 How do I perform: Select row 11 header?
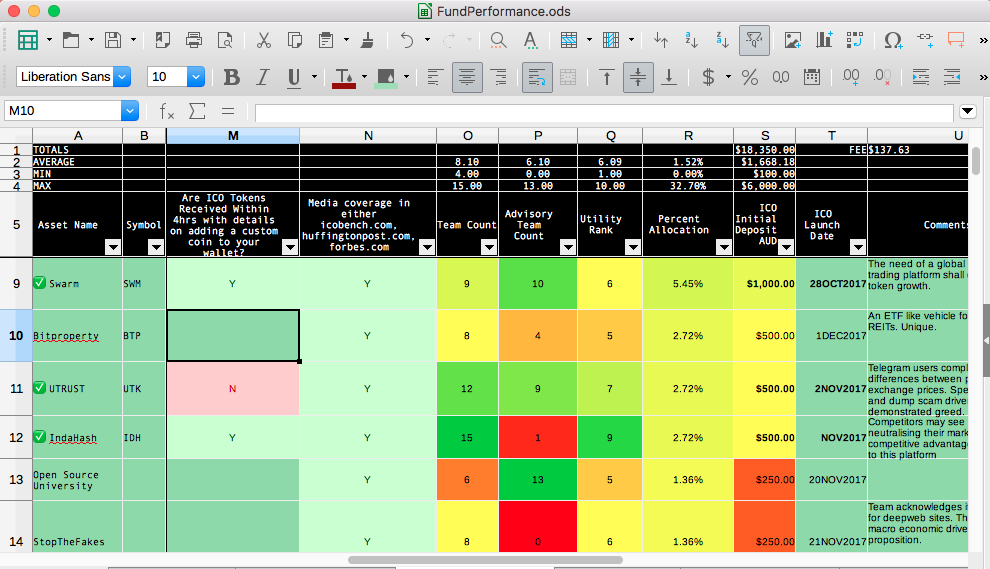point(16,388)
